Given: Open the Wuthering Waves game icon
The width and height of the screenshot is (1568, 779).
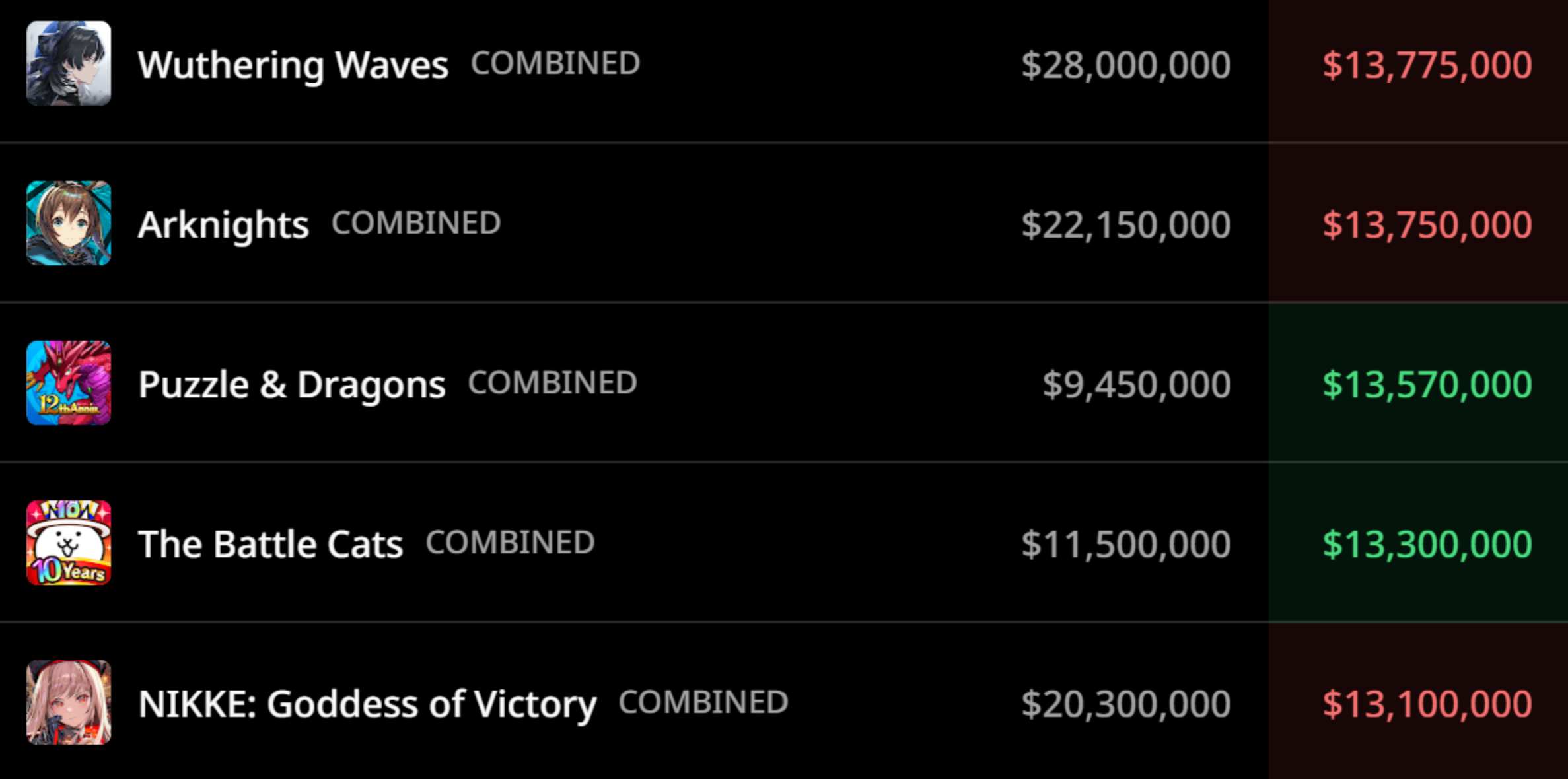Looking at the screenshot, I should pyautogui.click(x=69, y=63).
